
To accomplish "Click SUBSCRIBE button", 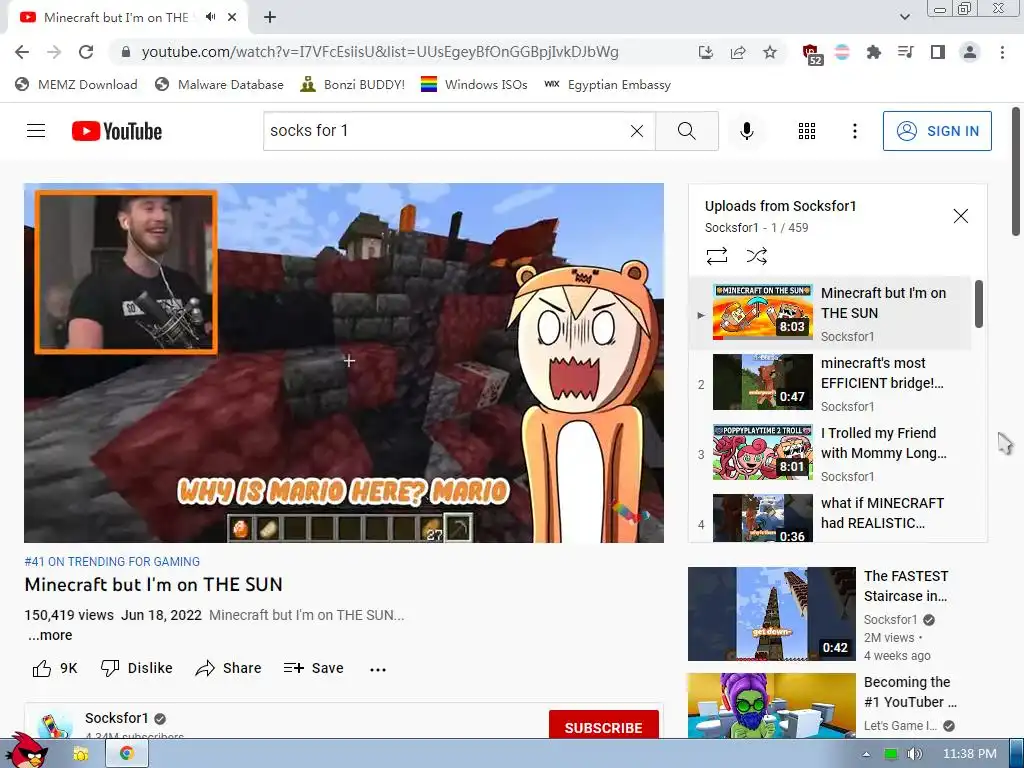I will (603, 726).
